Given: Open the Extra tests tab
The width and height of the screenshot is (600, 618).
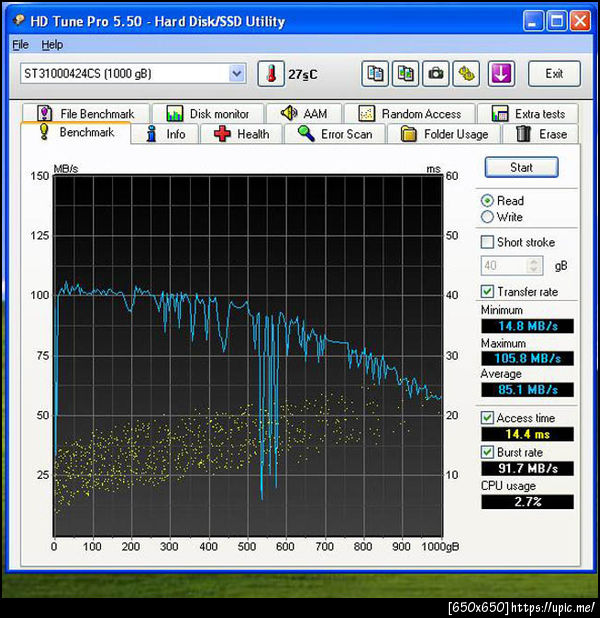Looking at the screenshot, I should click(528, 114).
